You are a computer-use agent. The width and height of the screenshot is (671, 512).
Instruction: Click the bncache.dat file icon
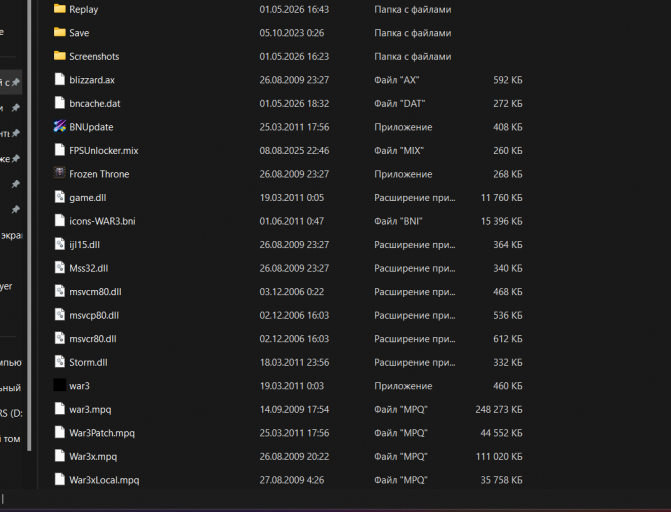(60, 103)
